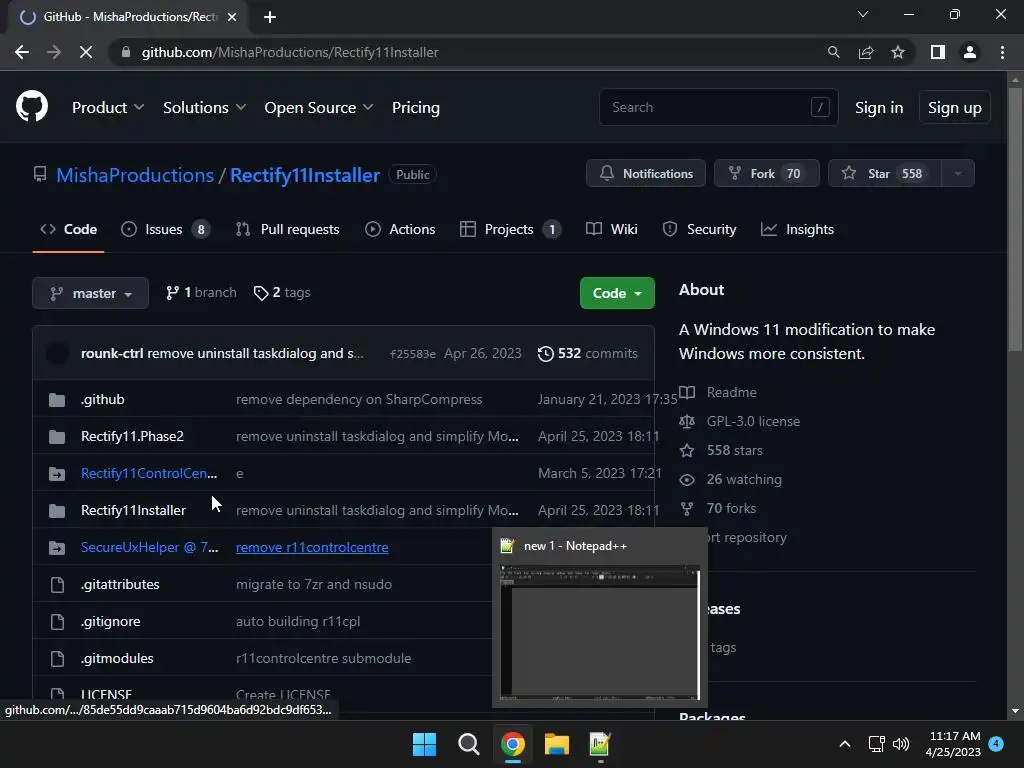Expand the Solutions menu
The width and height of the screenshot is (1024, 768).
tap(204, 107)
